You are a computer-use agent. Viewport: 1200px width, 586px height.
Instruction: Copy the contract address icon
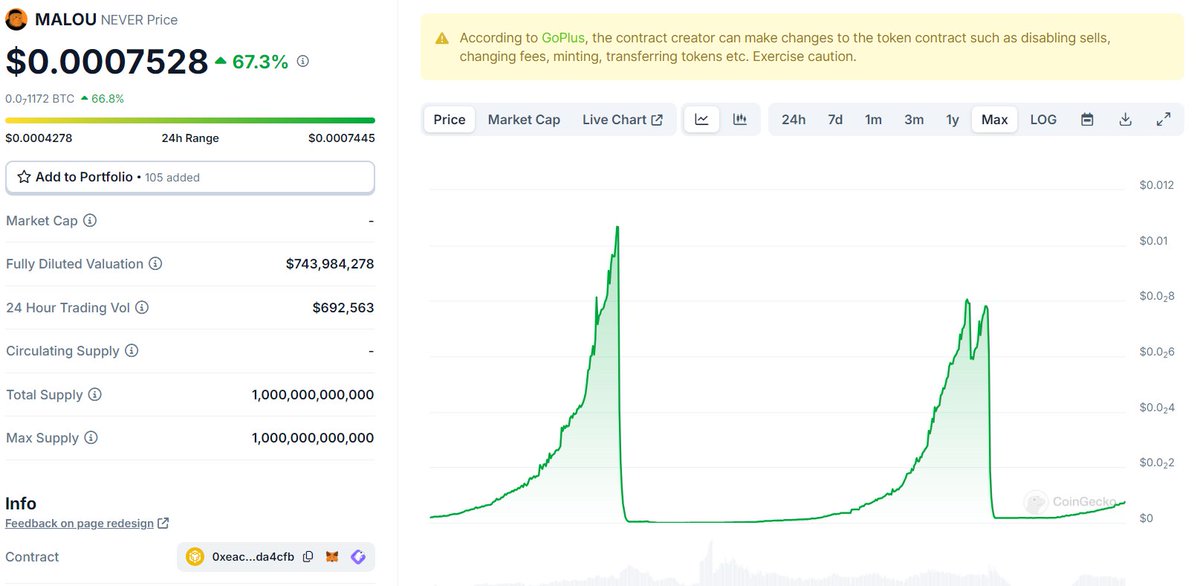(308, 557)
